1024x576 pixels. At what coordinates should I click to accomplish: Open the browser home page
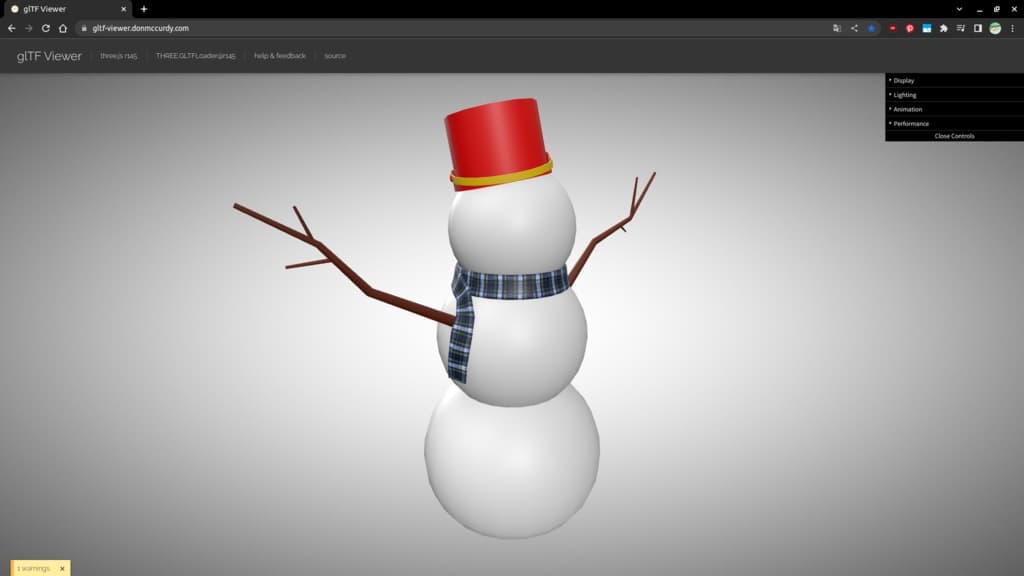pos(63,28)
